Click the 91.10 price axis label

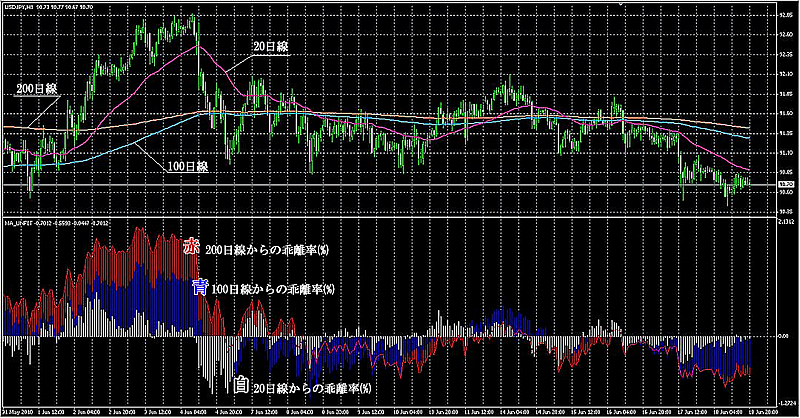(786, 153)
